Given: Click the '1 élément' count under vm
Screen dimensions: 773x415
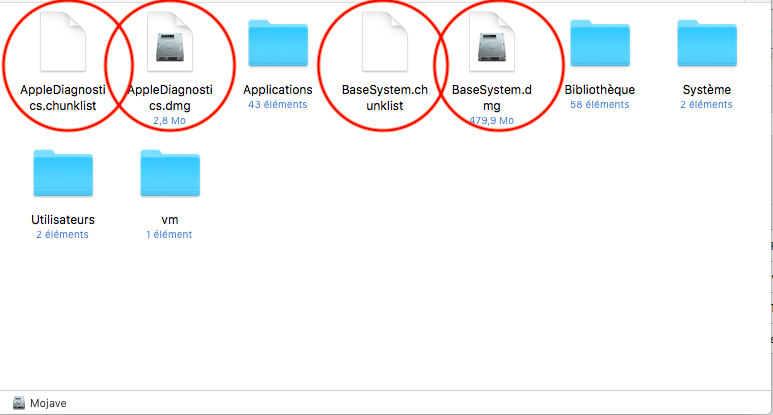Looking at the screenshot, I should coord(169,235).
